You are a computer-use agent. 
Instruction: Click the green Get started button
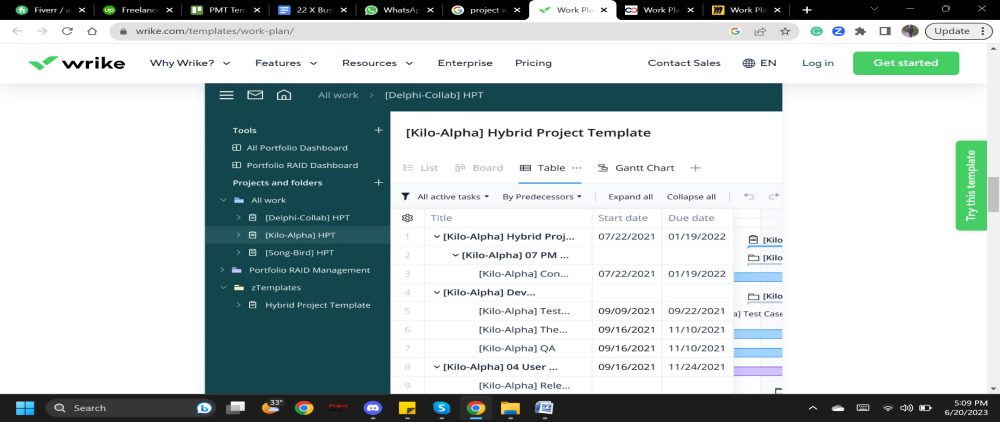[x=905, y=63]
